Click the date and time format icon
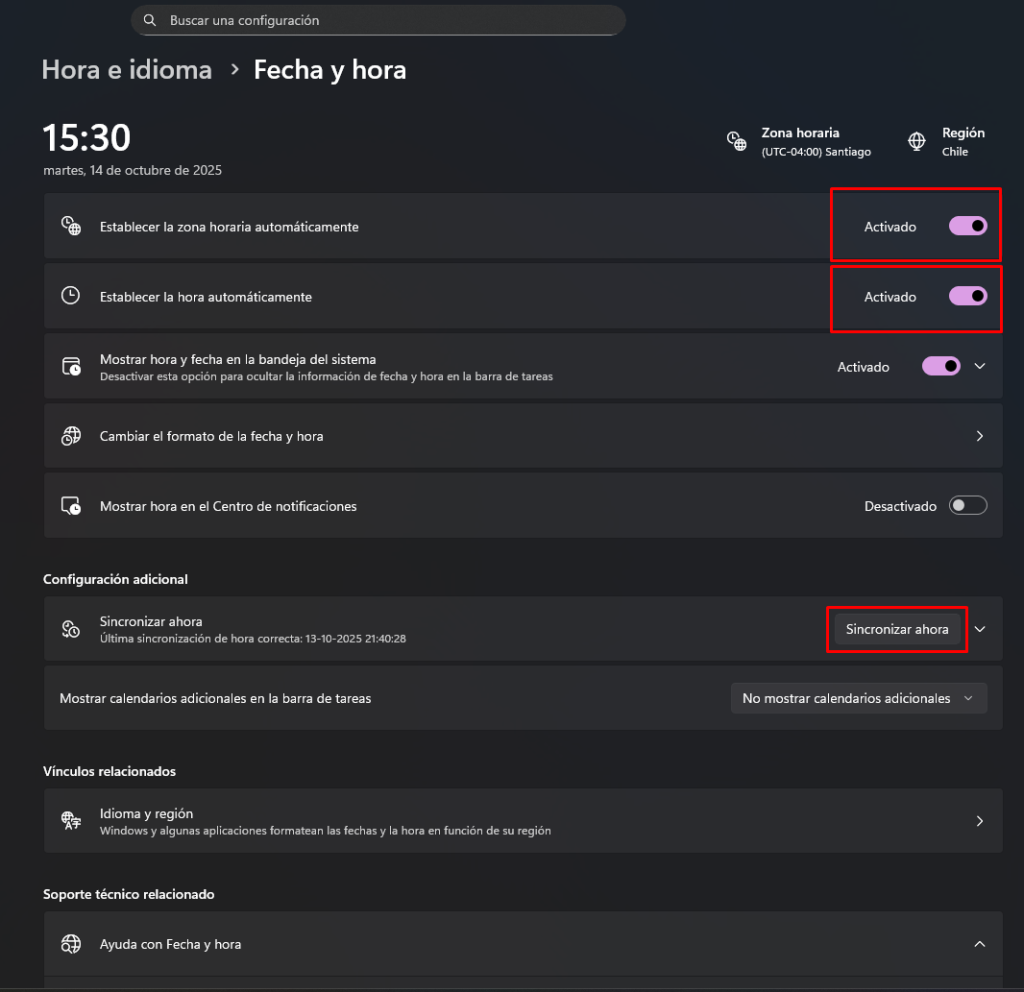1024x992 pixels. pos(71,436)
